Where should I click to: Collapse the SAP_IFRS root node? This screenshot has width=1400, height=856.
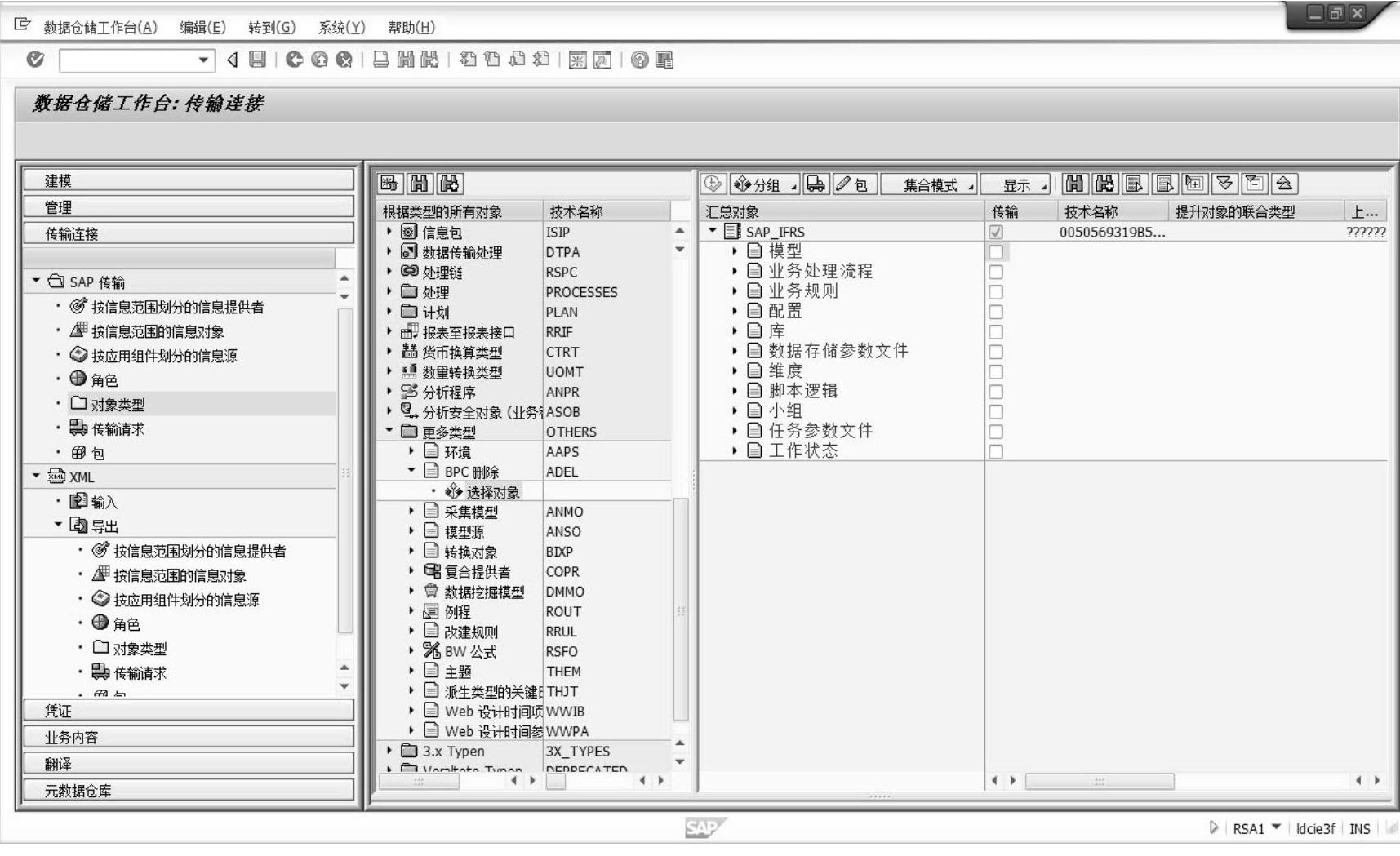tap(713, 231)
